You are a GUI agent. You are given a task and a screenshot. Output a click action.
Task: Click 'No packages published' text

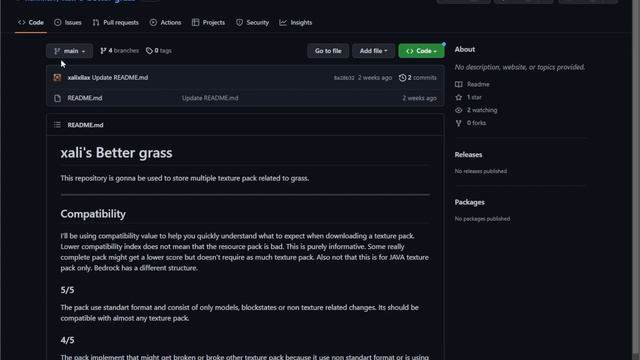482,219
